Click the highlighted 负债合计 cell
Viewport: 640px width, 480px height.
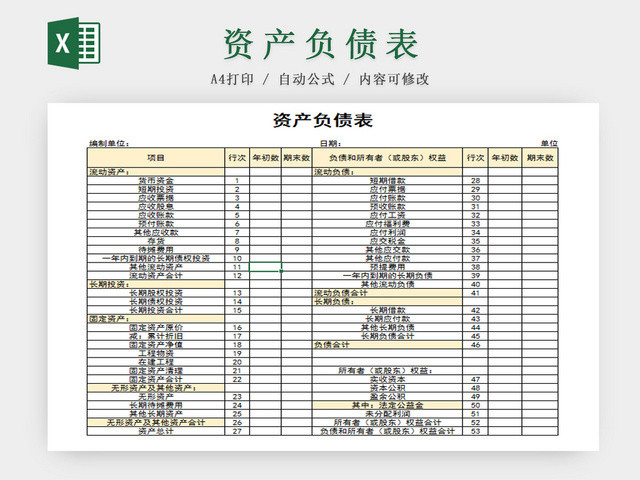(387, 344)
